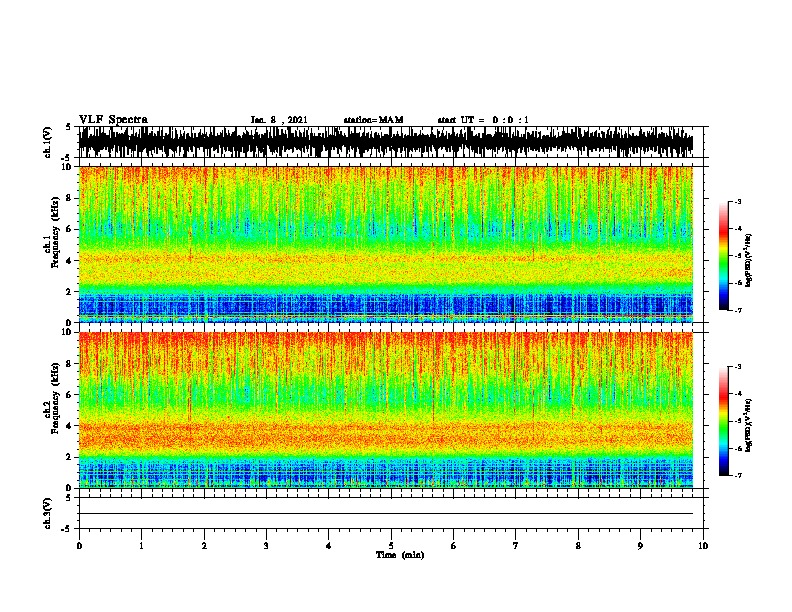Click the time axis tick label "0"
The image size is (792, 612).
click(x=79, y=545)
